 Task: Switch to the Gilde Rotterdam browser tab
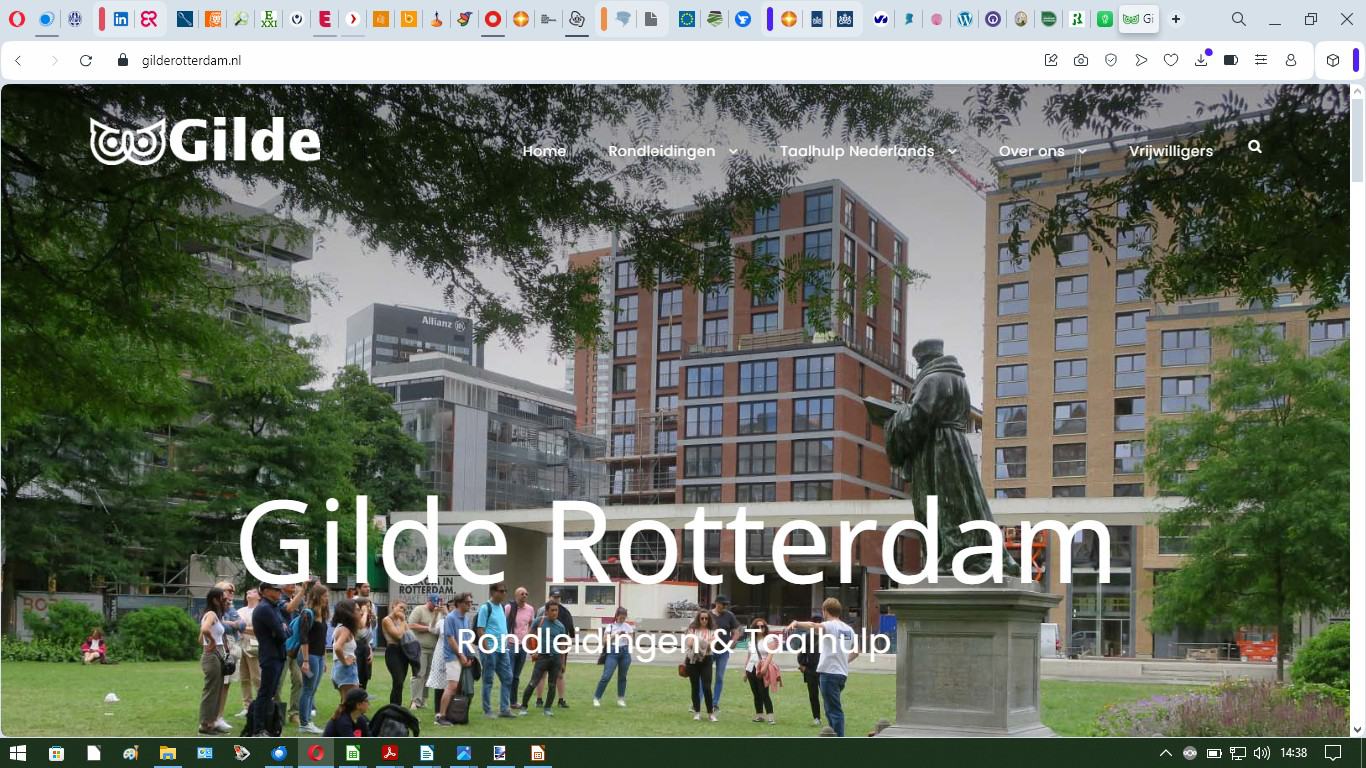1138,18
